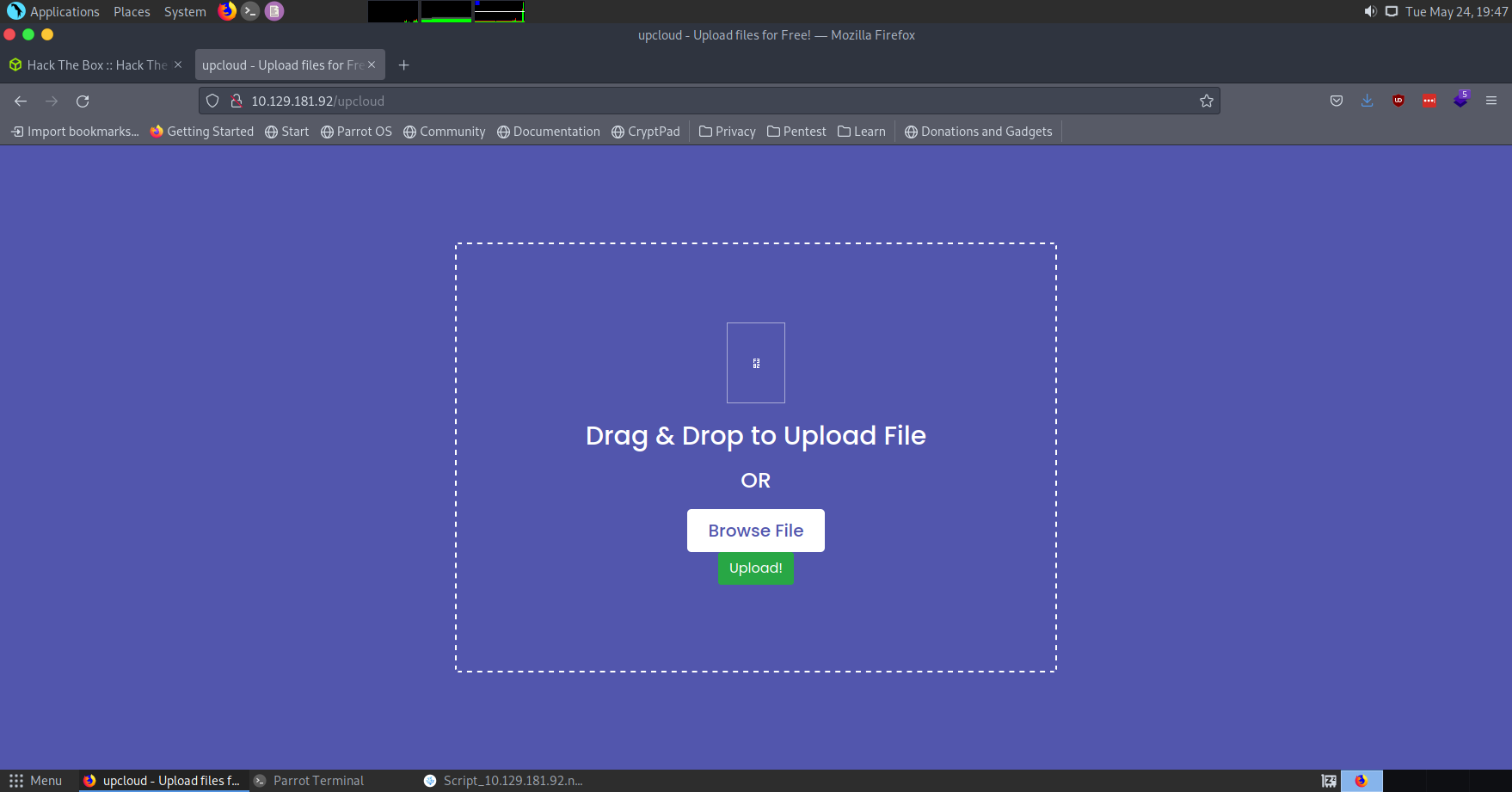Launch Firefox from the top panel
The width and height of the screenshot is (1512, 792).
tap(227, 11)
